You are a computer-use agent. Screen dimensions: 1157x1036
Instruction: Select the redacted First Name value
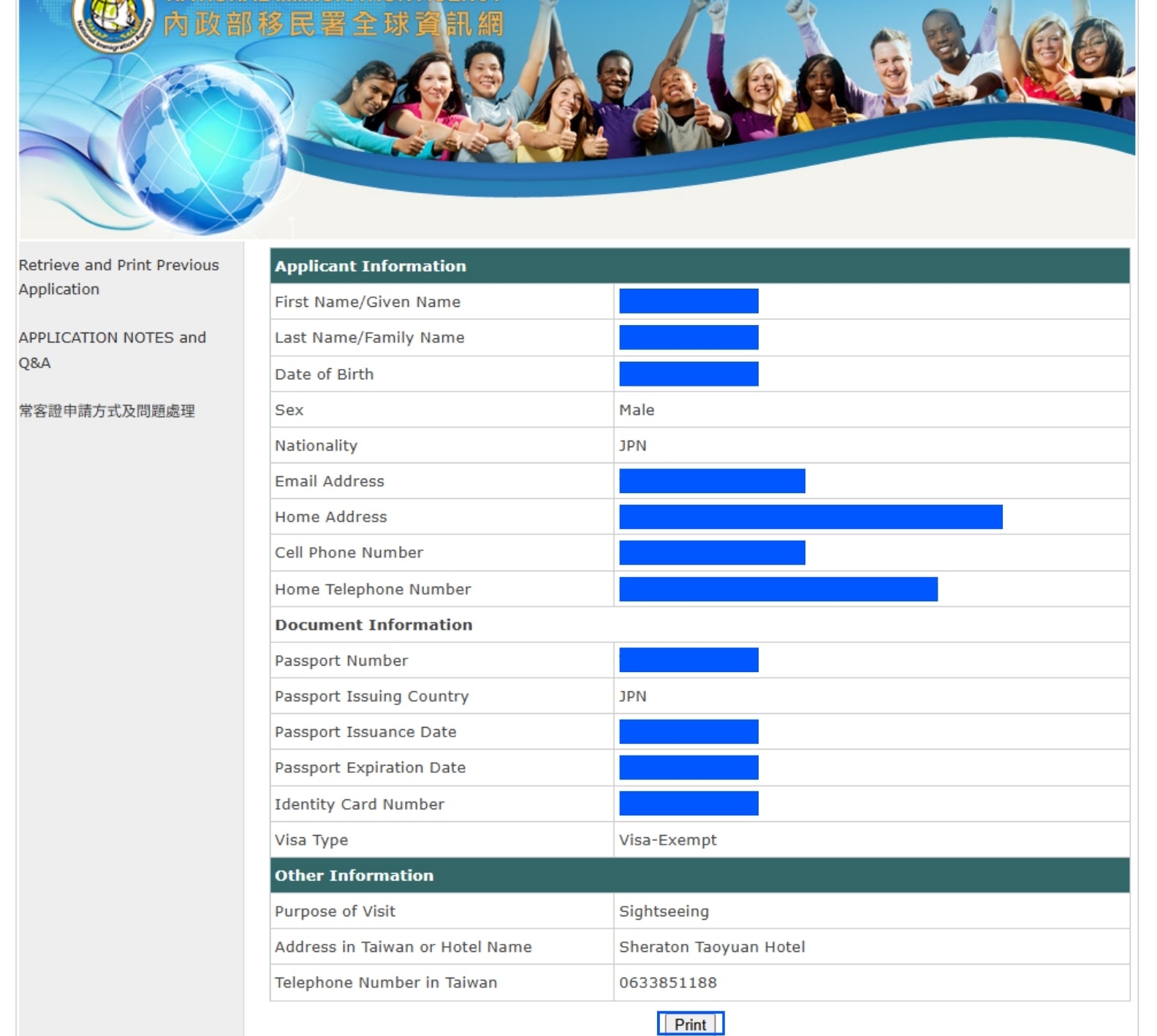688,301
